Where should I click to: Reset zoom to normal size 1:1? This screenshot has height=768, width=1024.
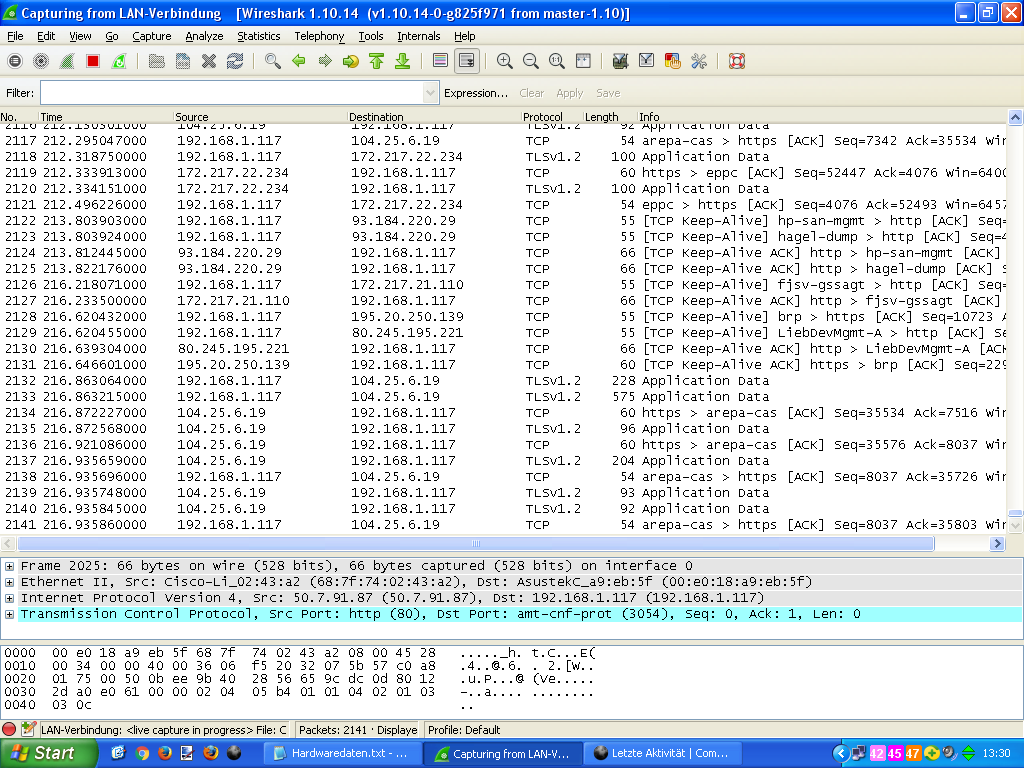[x=556, y=61]
